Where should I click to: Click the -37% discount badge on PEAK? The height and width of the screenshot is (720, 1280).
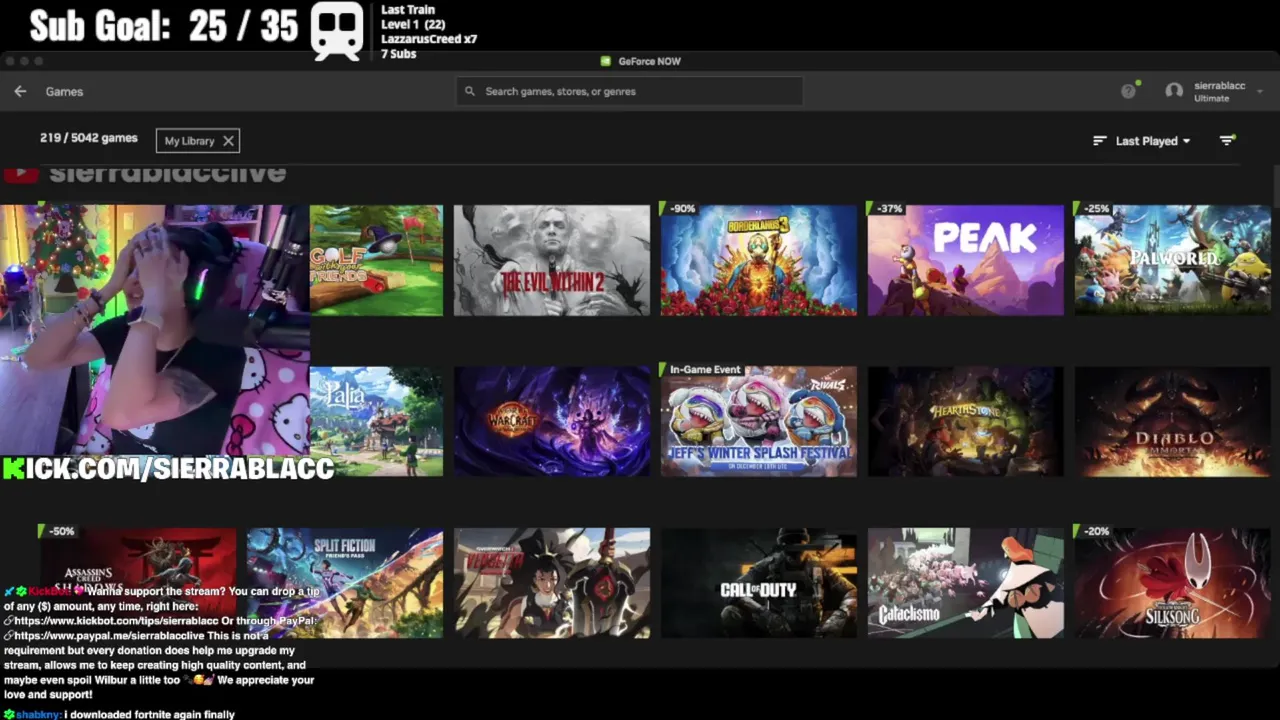889,209
